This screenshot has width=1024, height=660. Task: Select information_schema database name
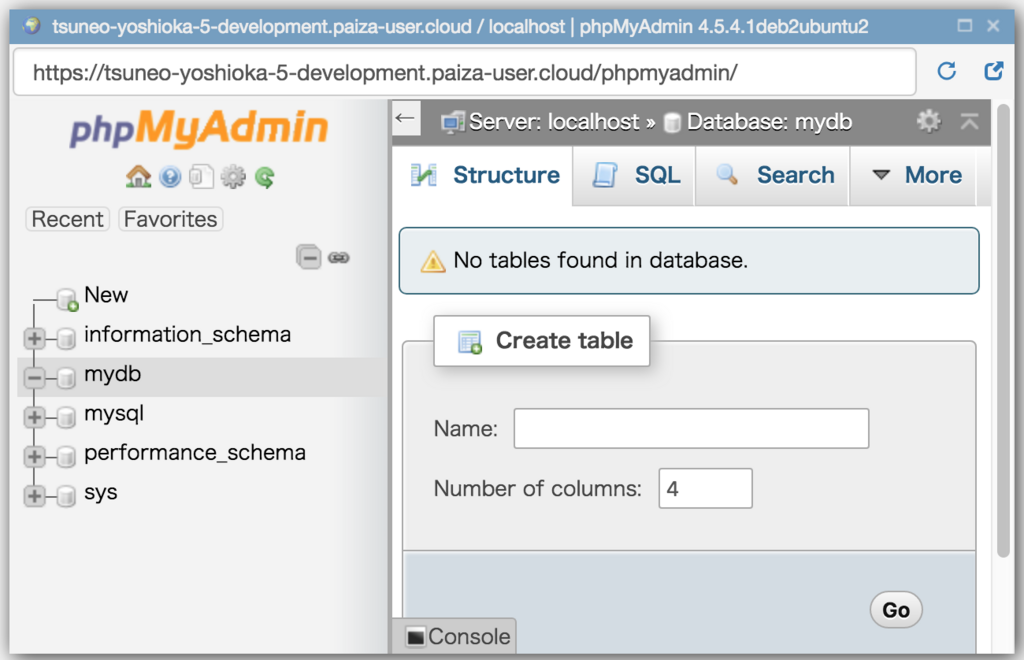pos(187,335)
